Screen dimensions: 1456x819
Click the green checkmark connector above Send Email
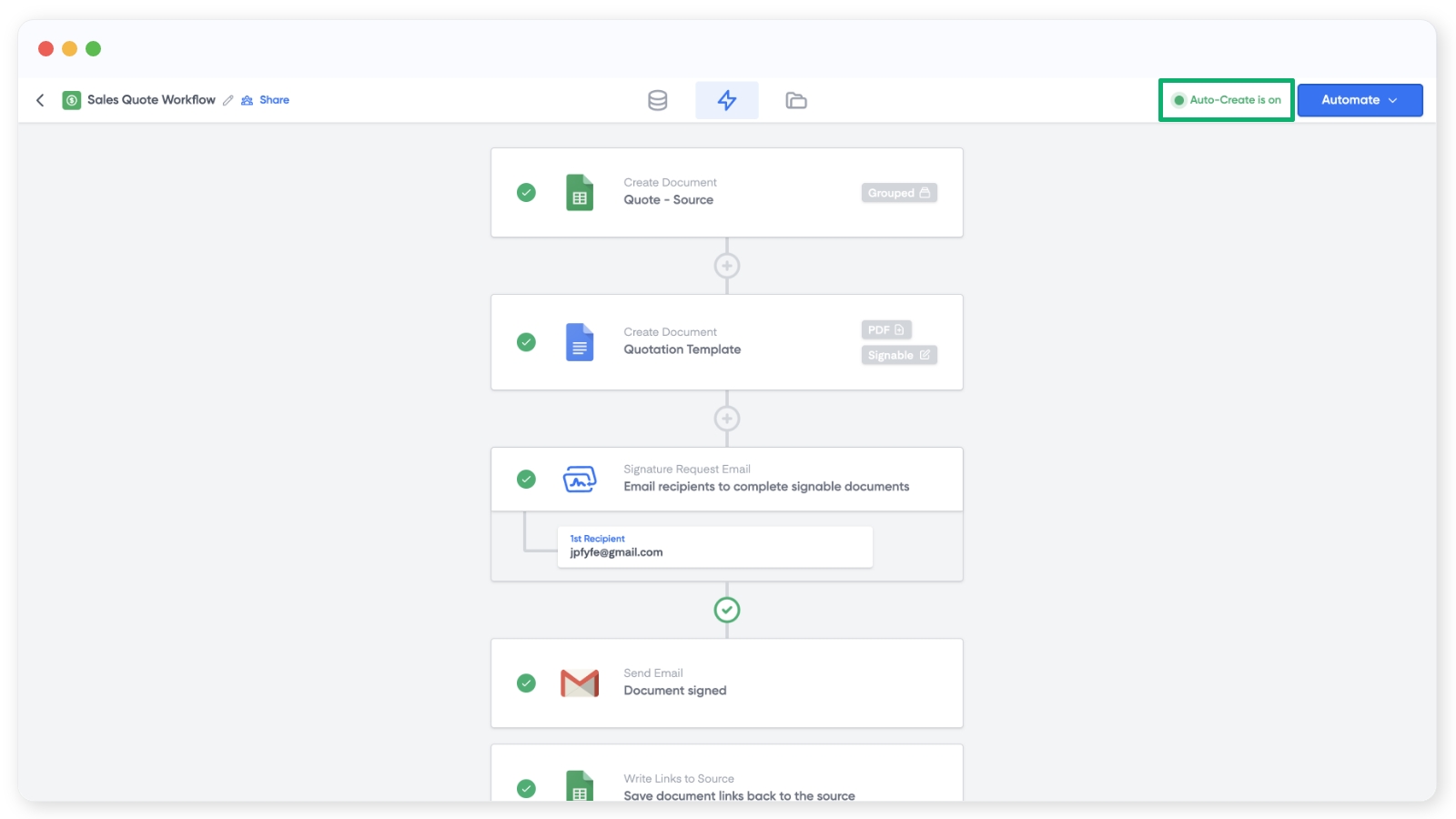(x=726, y=610)
